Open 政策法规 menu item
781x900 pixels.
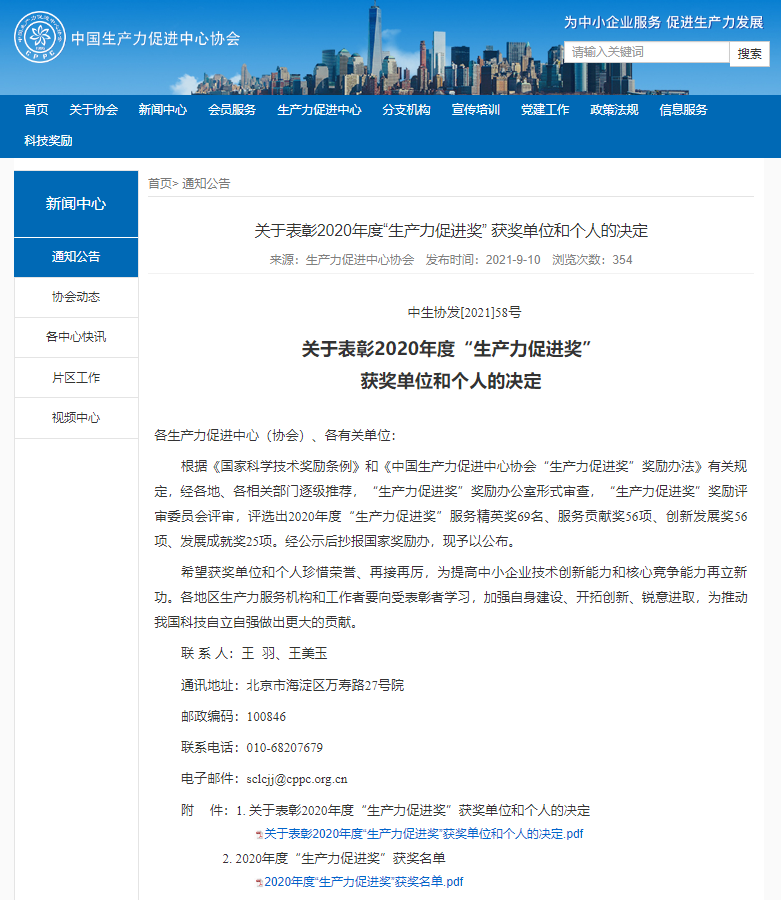pos(614,110)
